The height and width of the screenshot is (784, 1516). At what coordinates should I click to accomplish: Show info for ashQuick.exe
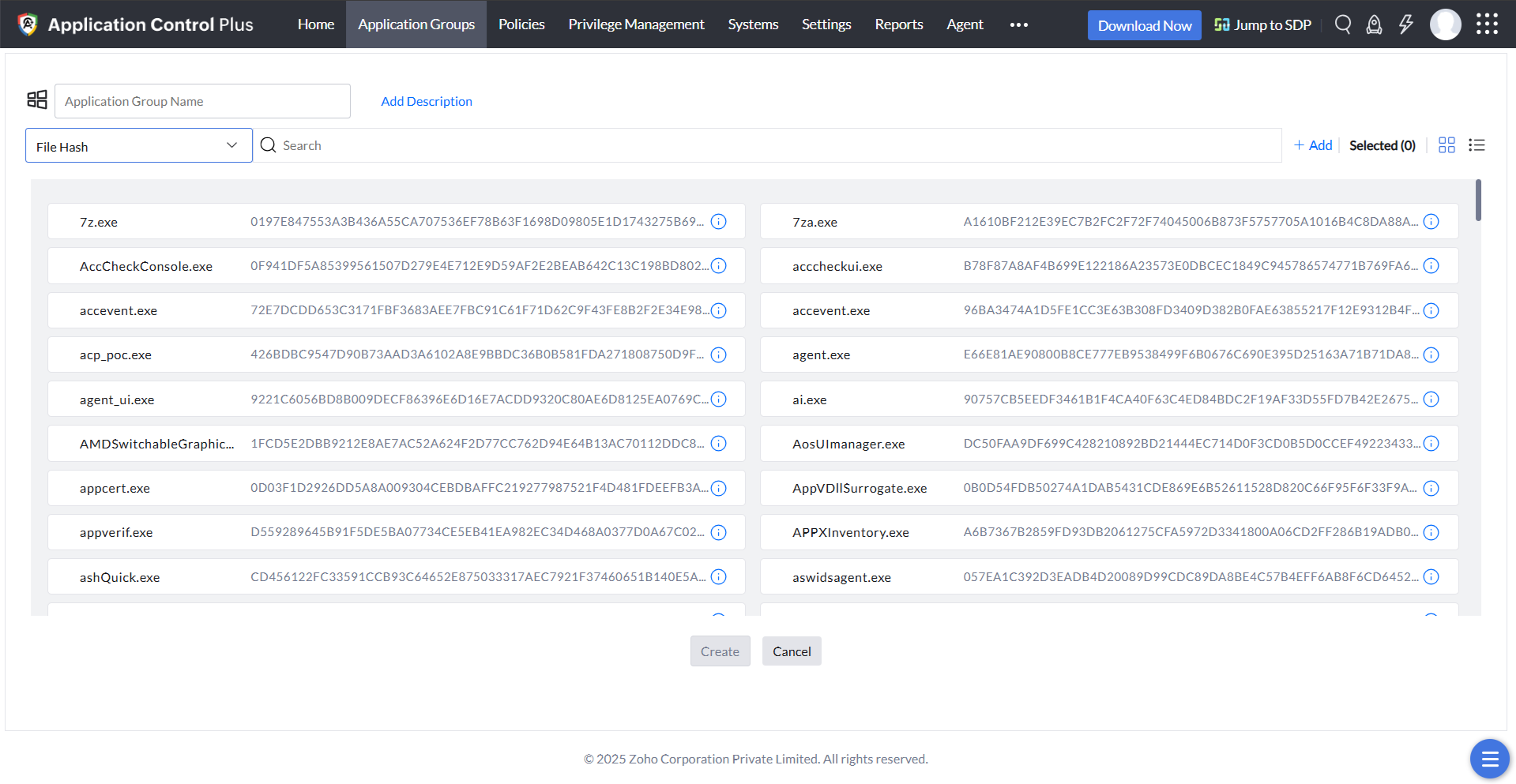click(x=719, y=577)
